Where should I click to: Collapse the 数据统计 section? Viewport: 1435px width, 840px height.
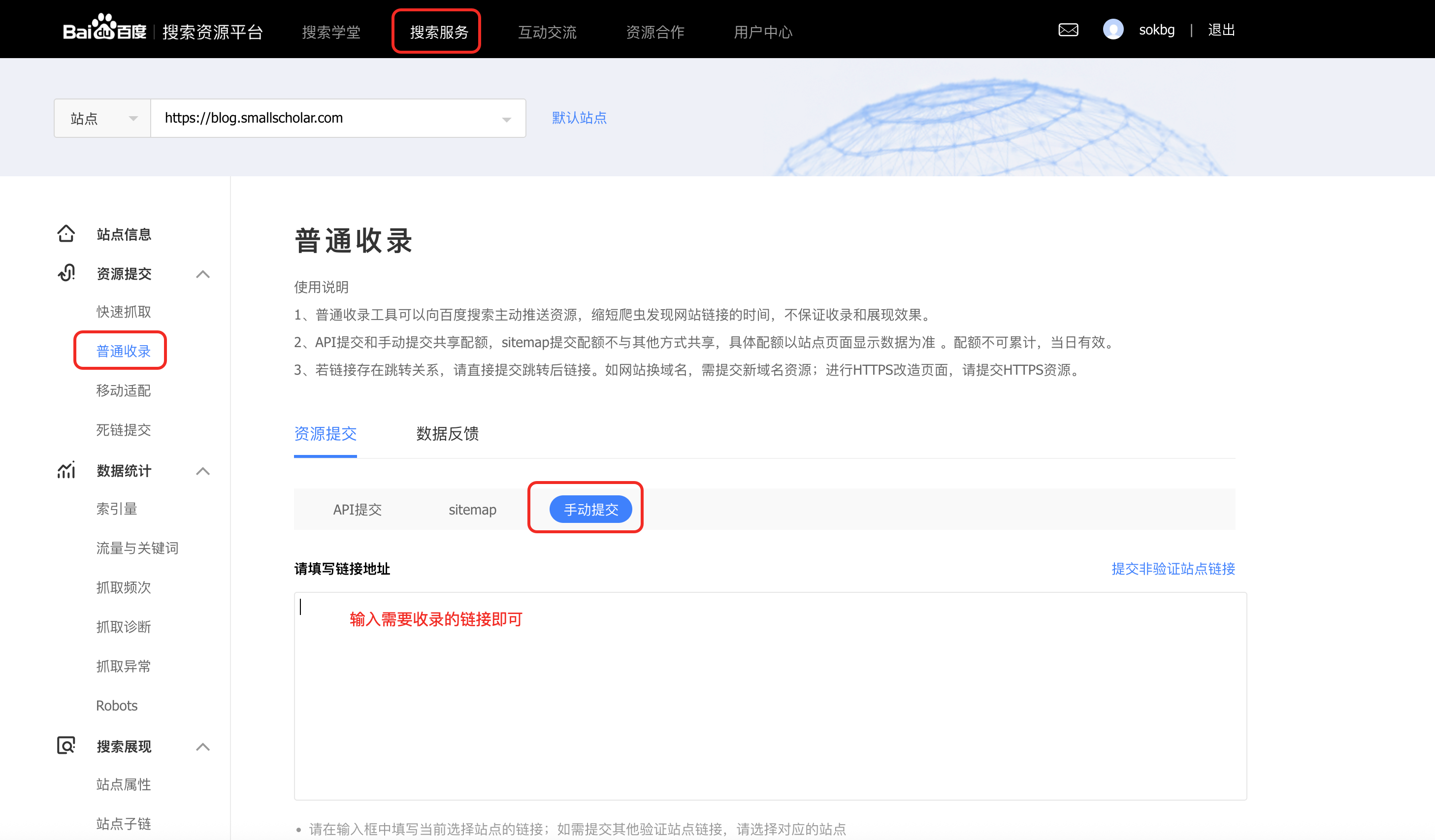(203, 471)
